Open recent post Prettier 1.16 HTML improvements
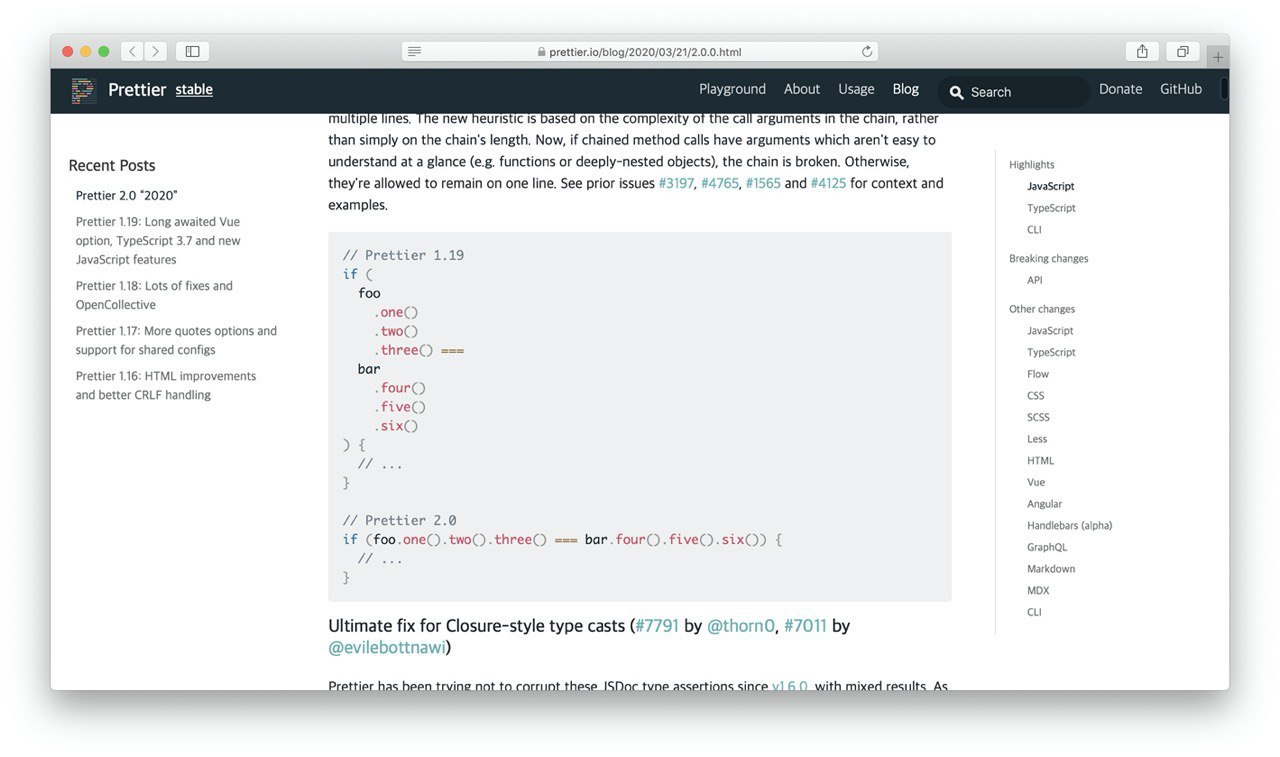 (x=166, y=385)
